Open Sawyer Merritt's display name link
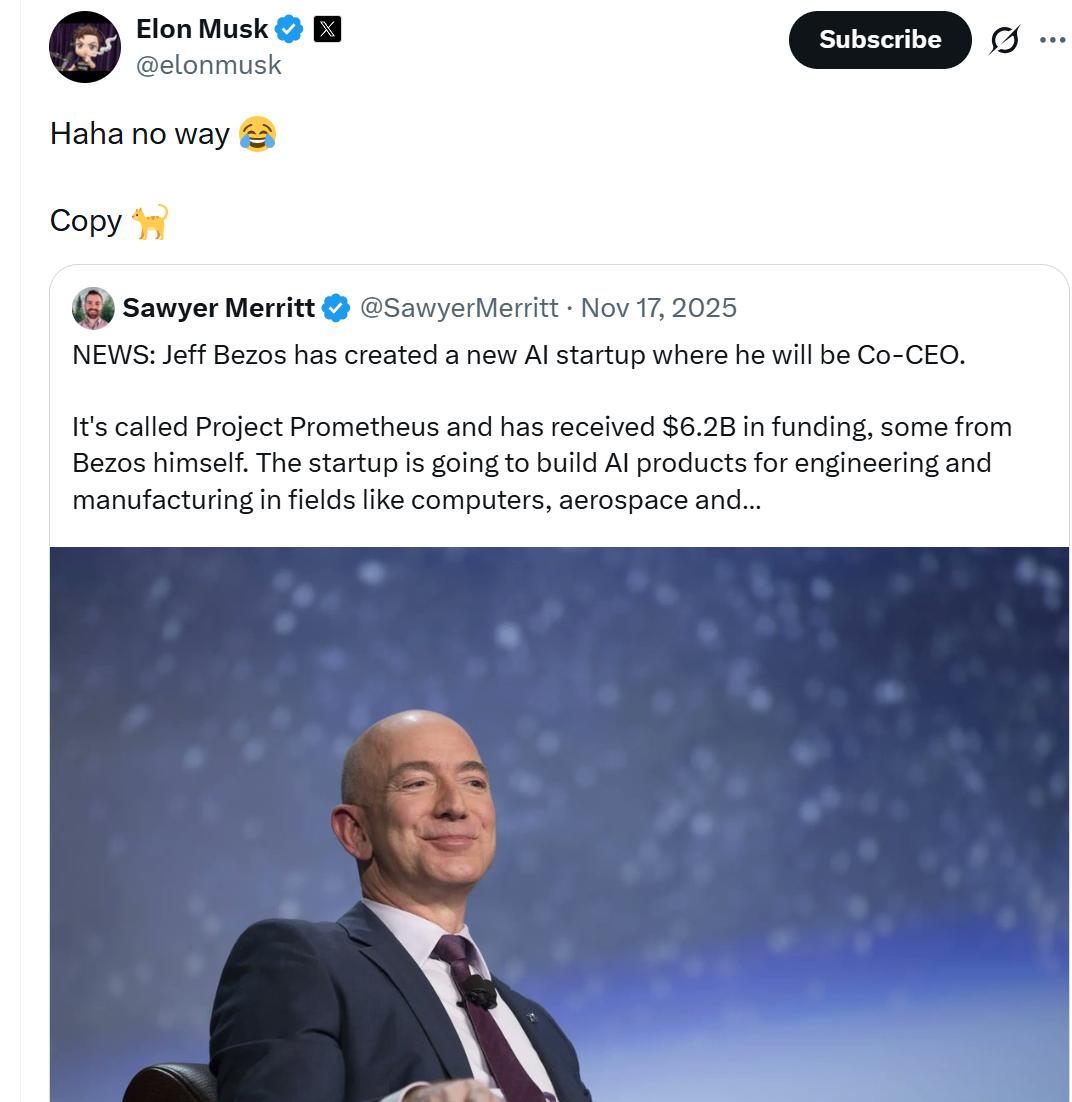This screenshot has width=1072, height=1102. click(x=218, y=308)
